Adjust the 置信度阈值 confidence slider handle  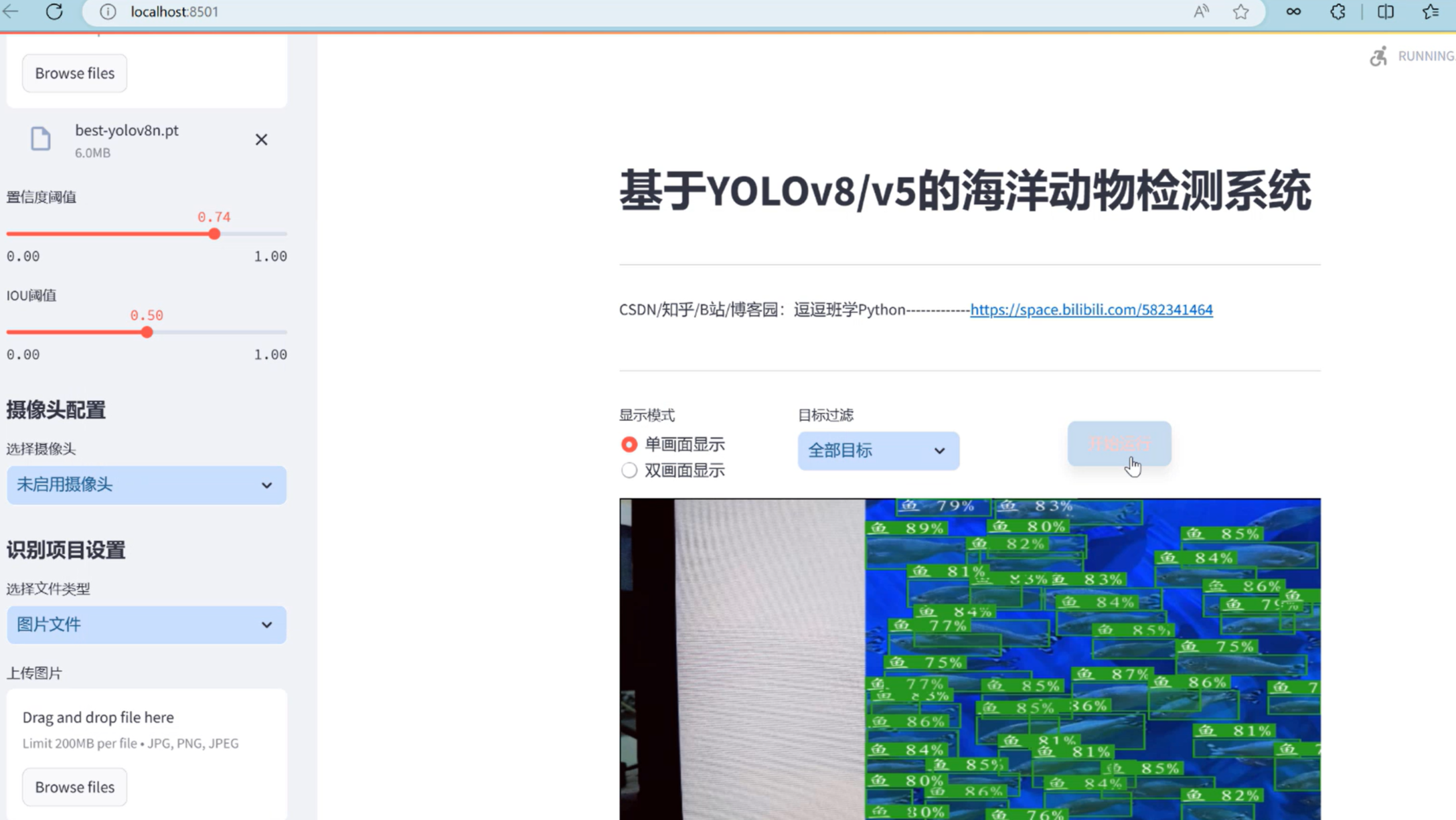pos(214,233)
